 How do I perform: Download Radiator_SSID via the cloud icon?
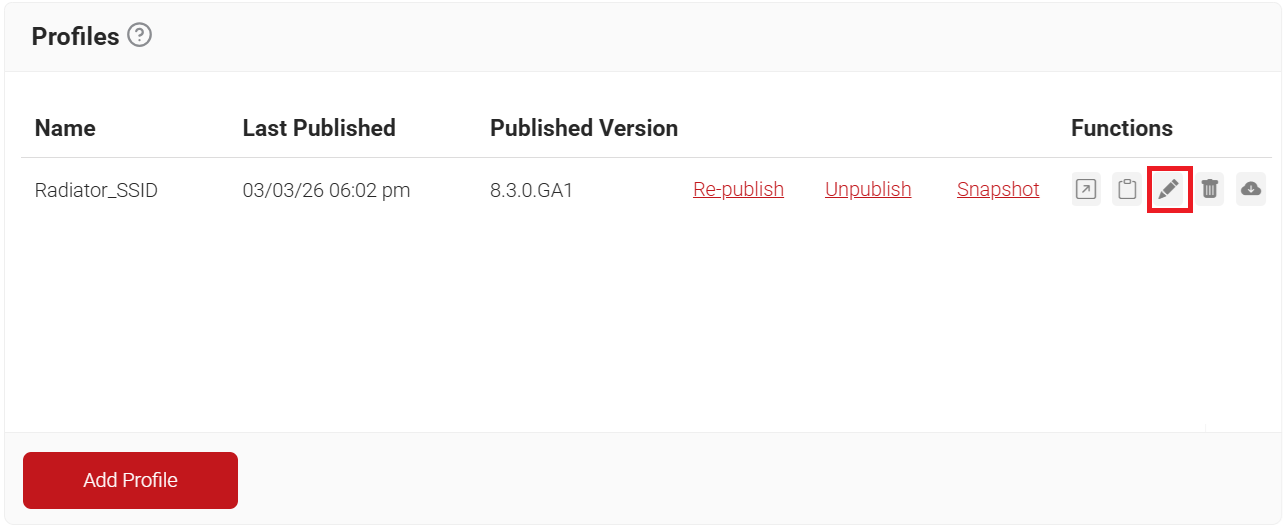tap(1251, 189)
